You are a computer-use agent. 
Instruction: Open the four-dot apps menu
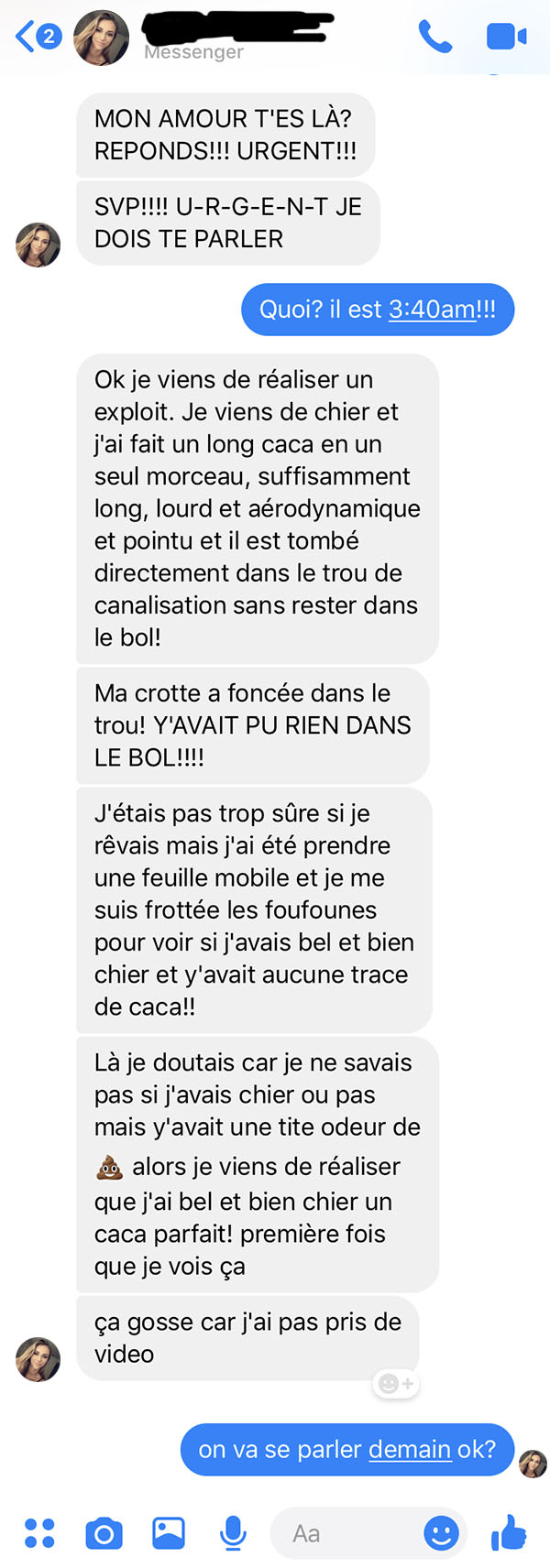click(x=39, y=1533)
